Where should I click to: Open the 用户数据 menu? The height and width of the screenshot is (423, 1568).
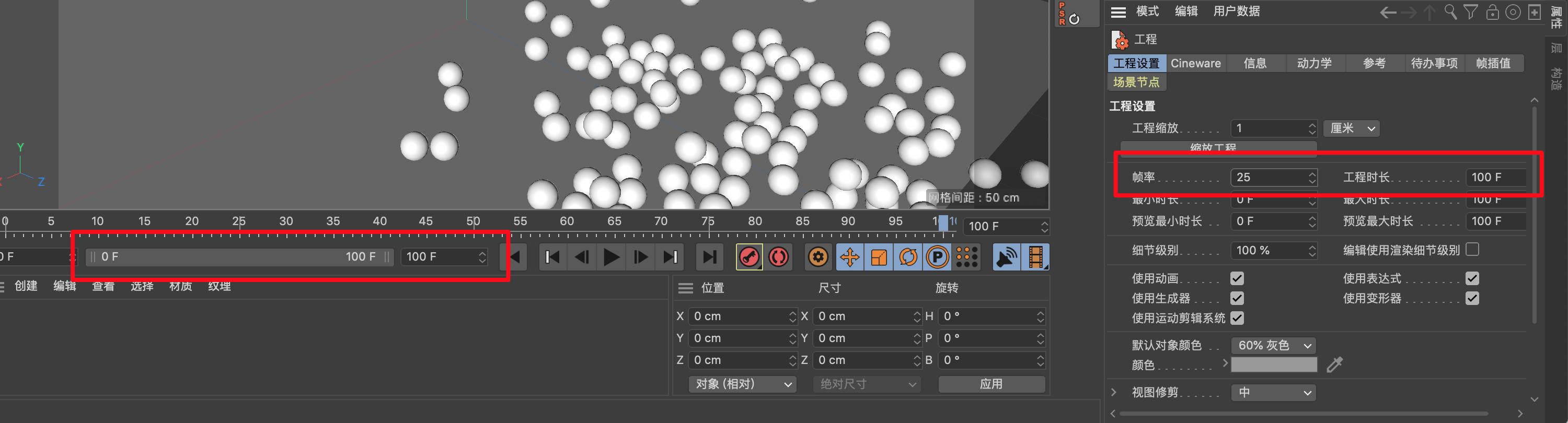(1236, 11)
